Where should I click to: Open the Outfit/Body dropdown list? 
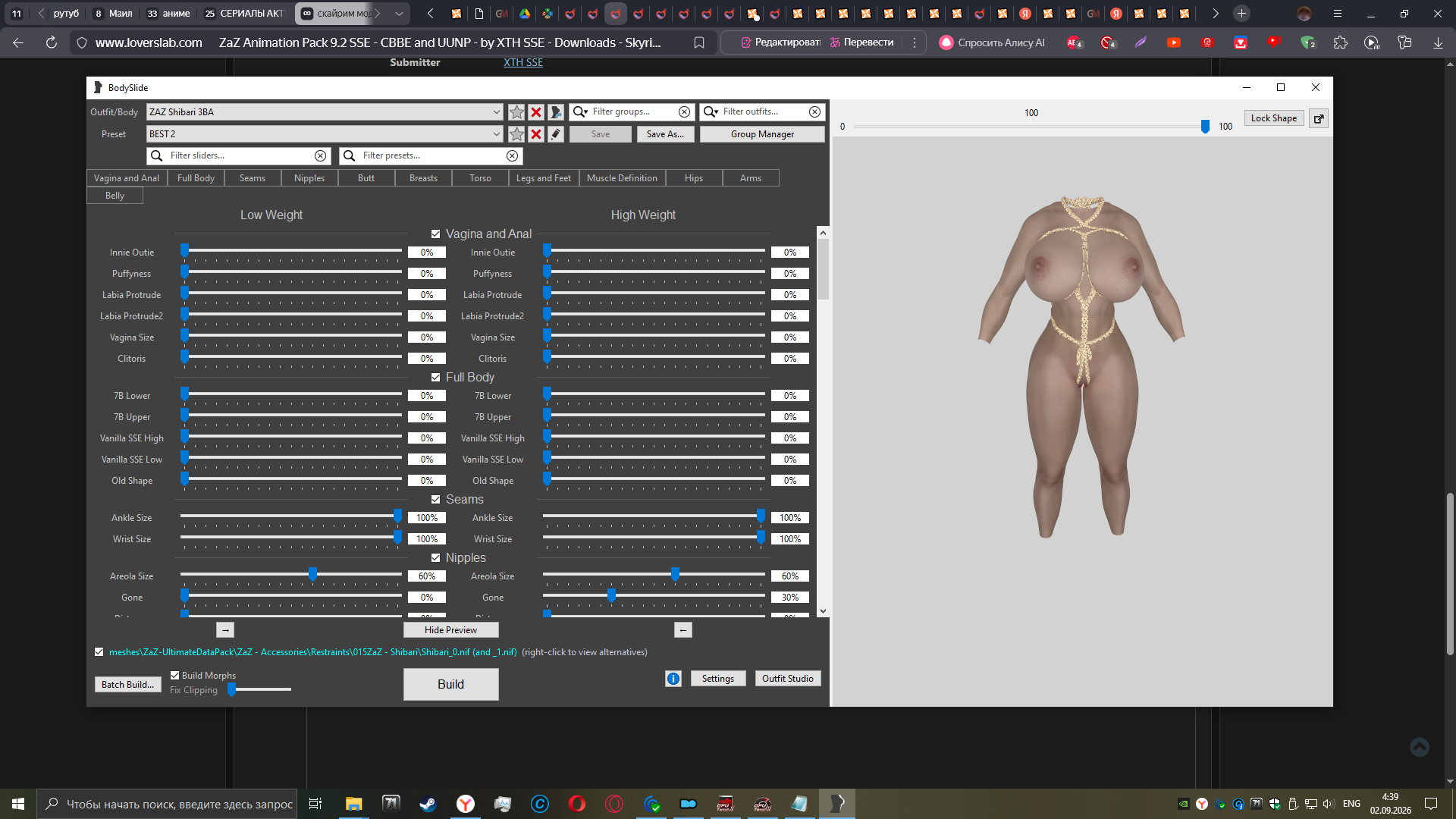[496, 112]
